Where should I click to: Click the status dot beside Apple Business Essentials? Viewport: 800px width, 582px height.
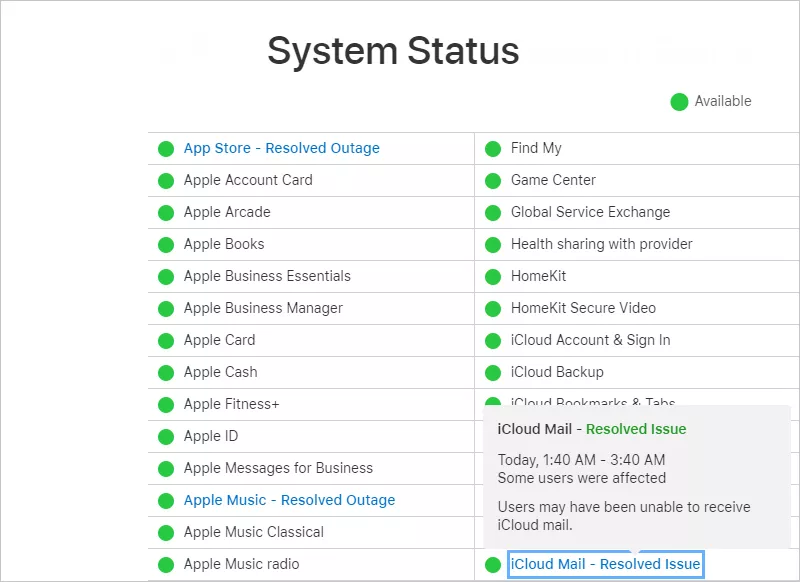pos(166,277)
